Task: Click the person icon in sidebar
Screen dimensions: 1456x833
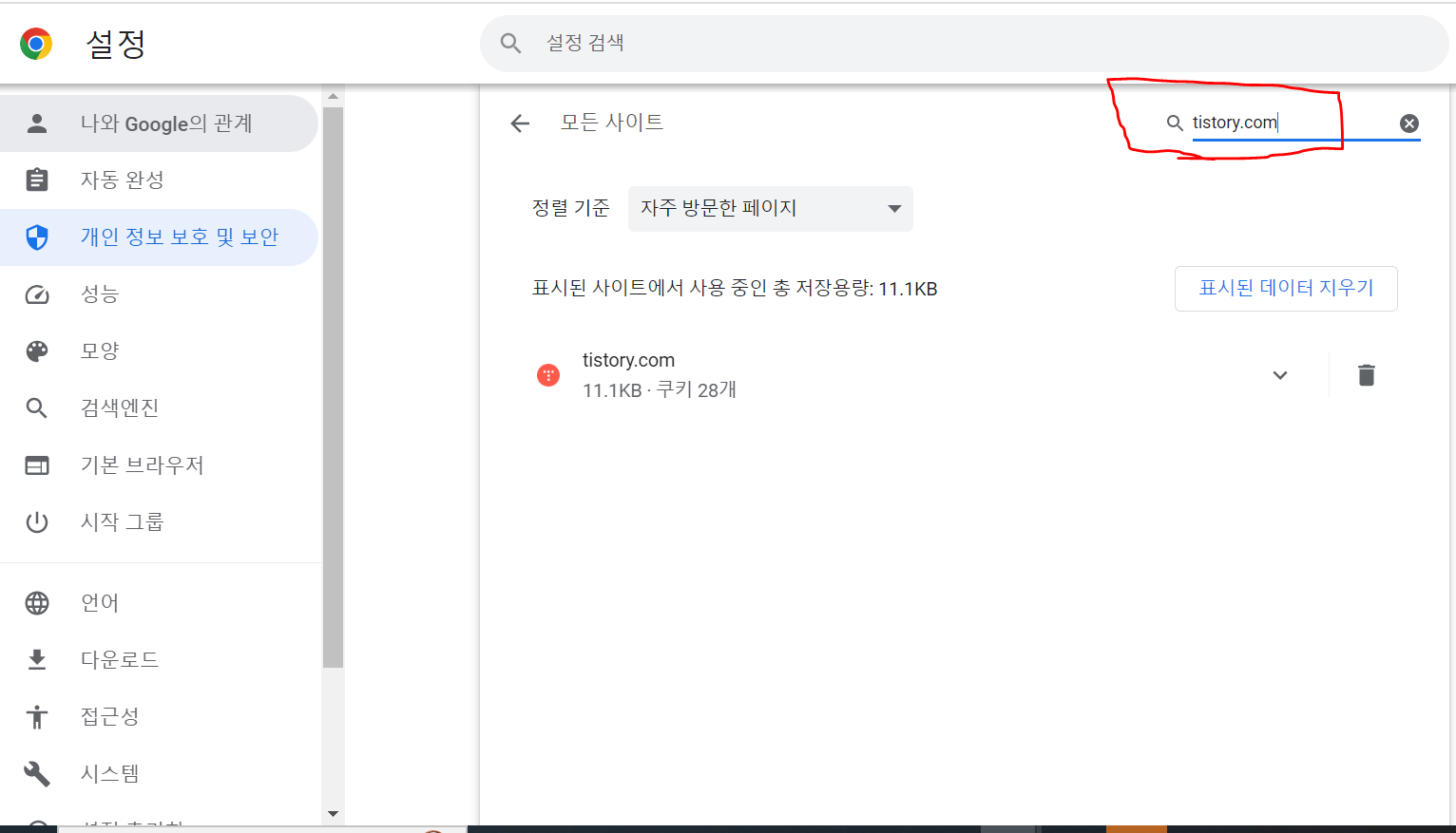Action: coord(37,123)
